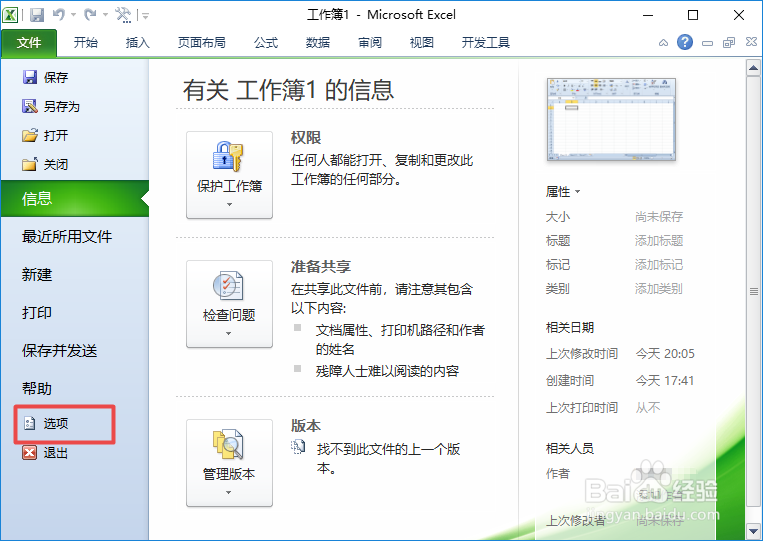Click the vertical scrollbar thumb
Image resolution: width=763 pixels, height=541 pixels.
(x=753, y=291)
